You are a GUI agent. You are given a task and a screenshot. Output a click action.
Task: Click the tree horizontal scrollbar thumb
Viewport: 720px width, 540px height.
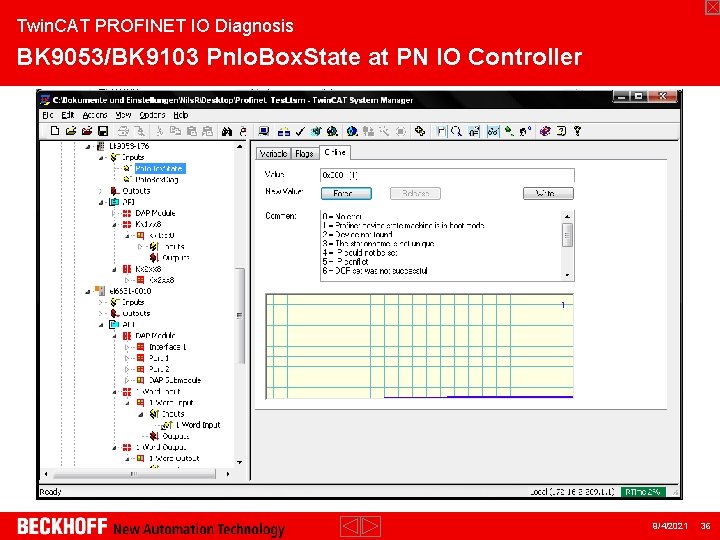(x=134, y=474)
